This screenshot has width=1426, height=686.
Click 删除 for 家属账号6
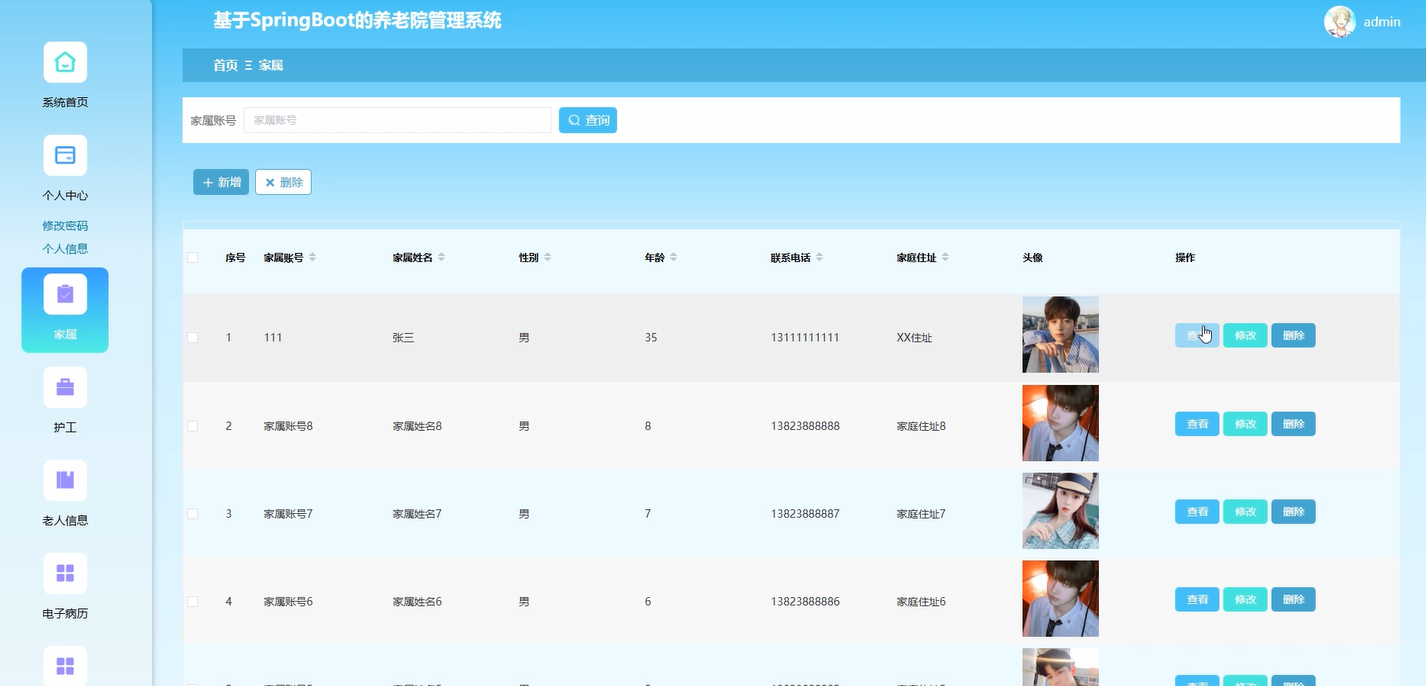1293,600
